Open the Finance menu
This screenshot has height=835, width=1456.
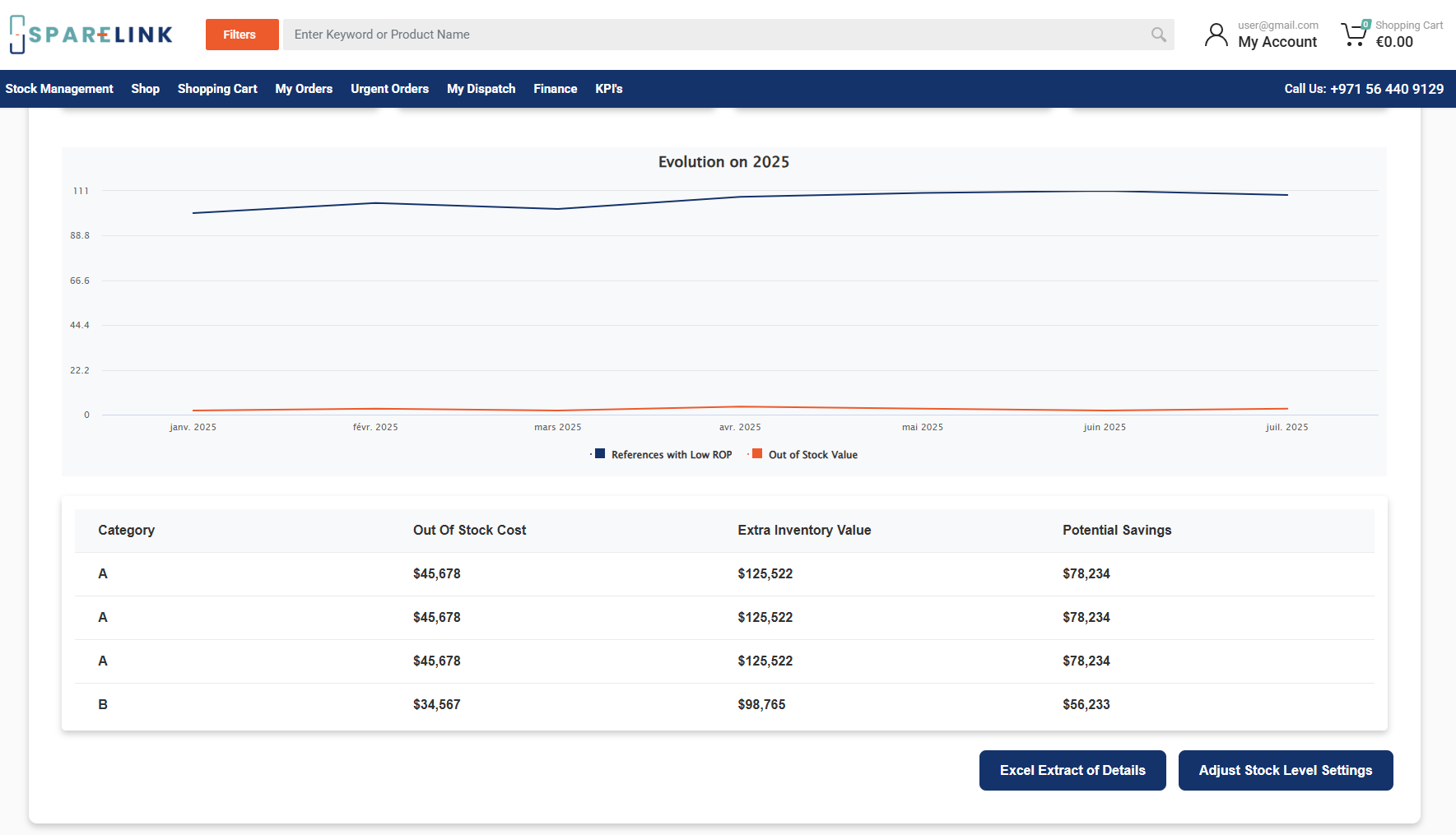tap(555, 89)
